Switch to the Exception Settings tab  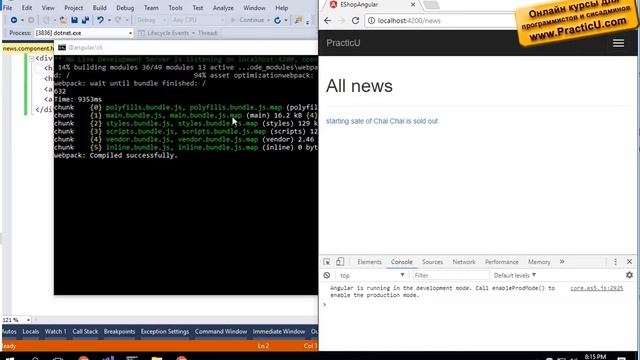(165, 331)
